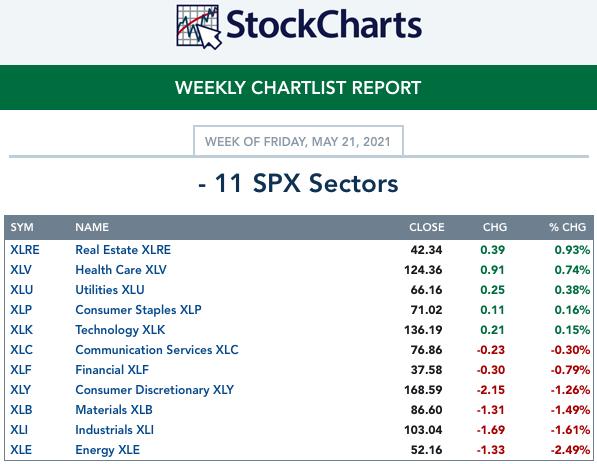Click the StockCharts wordmark text
597x464 pixels.
324,25
